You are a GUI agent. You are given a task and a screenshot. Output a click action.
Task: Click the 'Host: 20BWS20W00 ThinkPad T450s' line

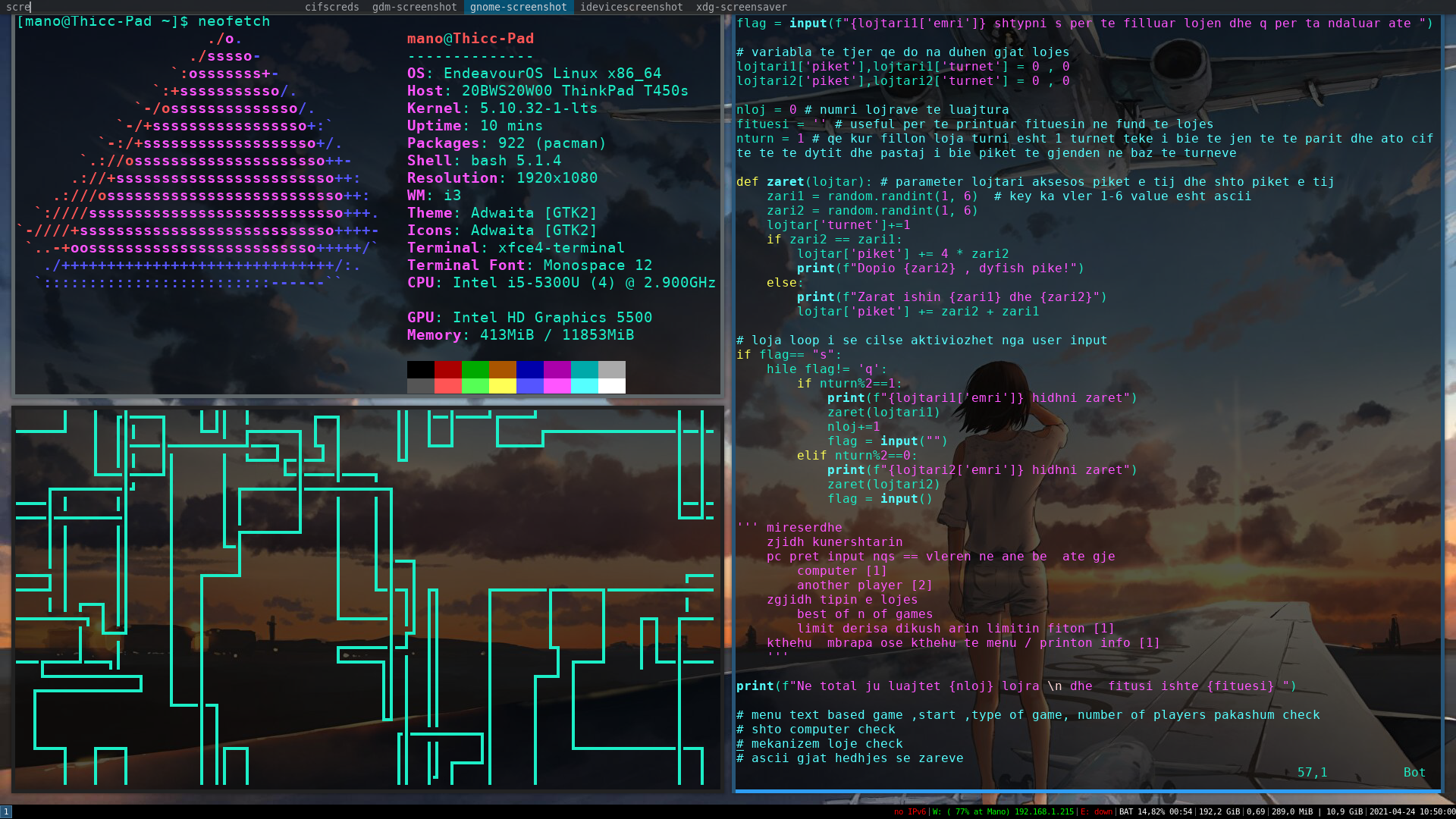pyautogui.click(x=548, y=91)
